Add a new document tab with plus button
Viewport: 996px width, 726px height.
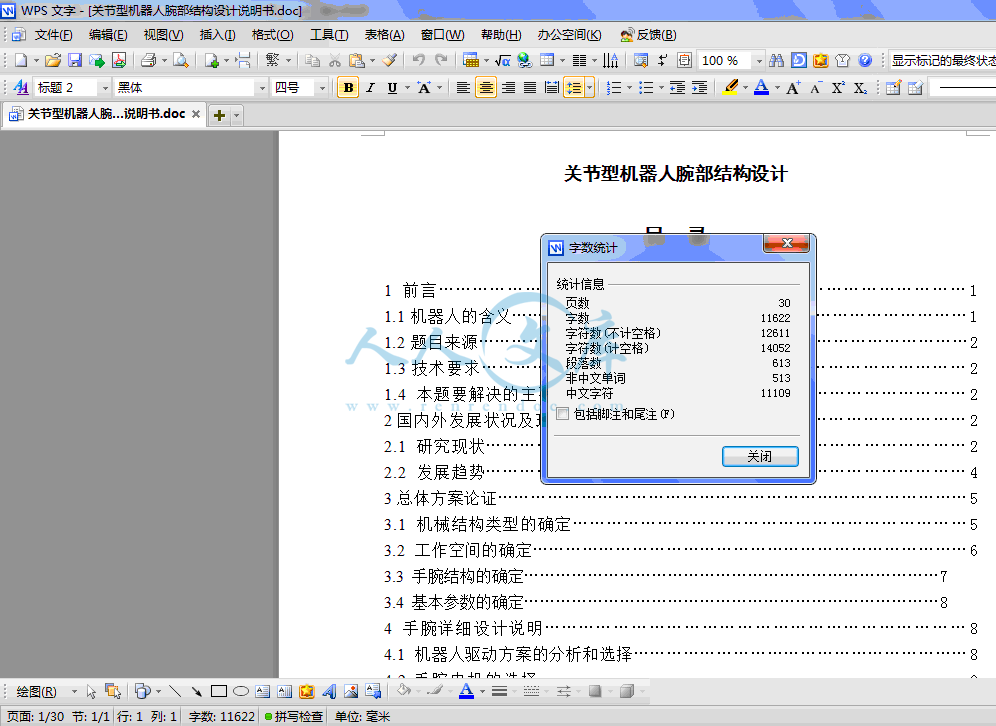coord(219,116)
